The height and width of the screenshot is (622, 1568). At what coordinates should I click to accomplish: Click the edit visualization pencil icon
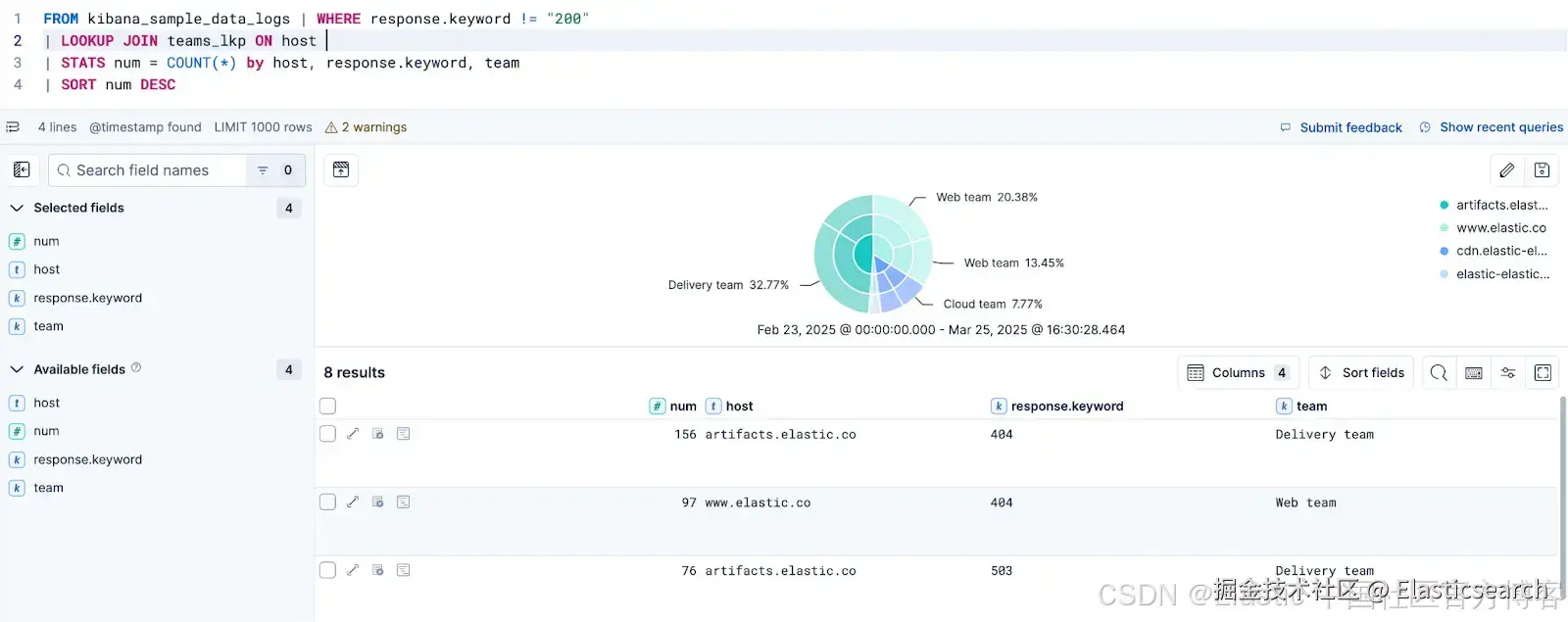1506,170
